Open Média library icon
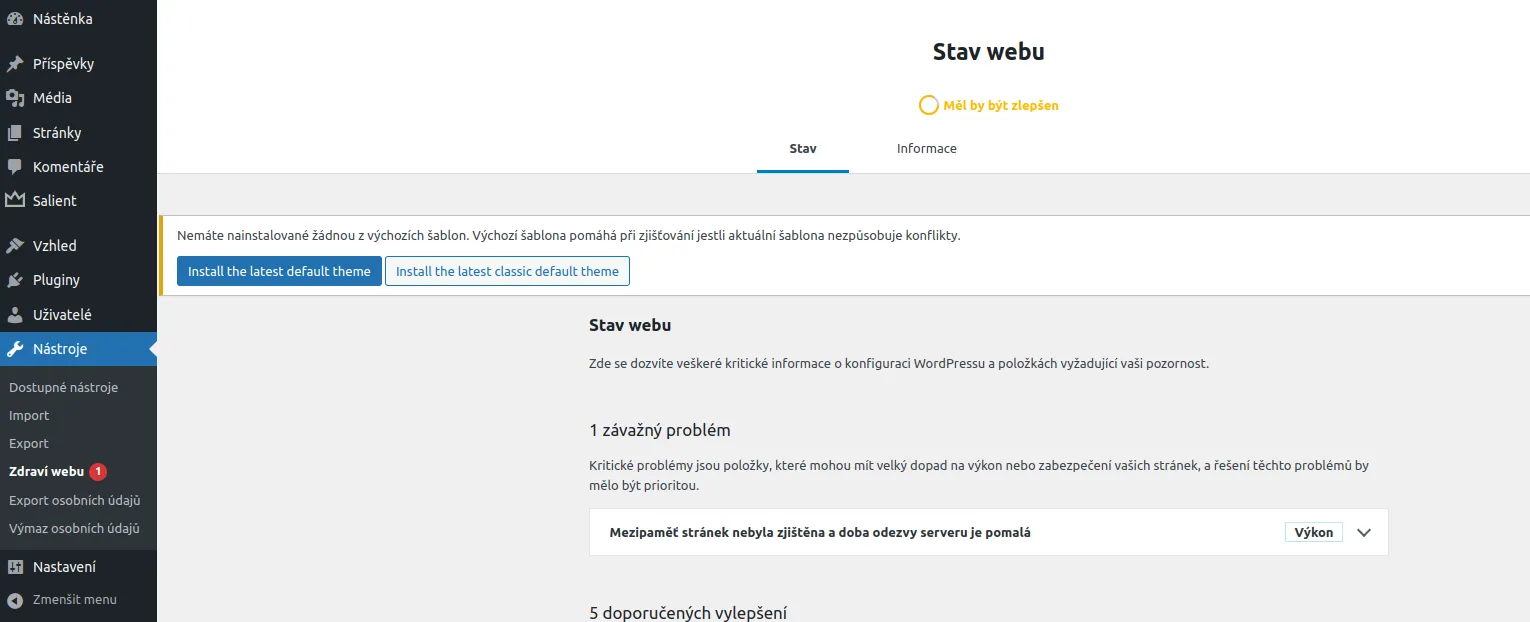This screenshot has height=622, width=1530. click(x=14, y=98)
